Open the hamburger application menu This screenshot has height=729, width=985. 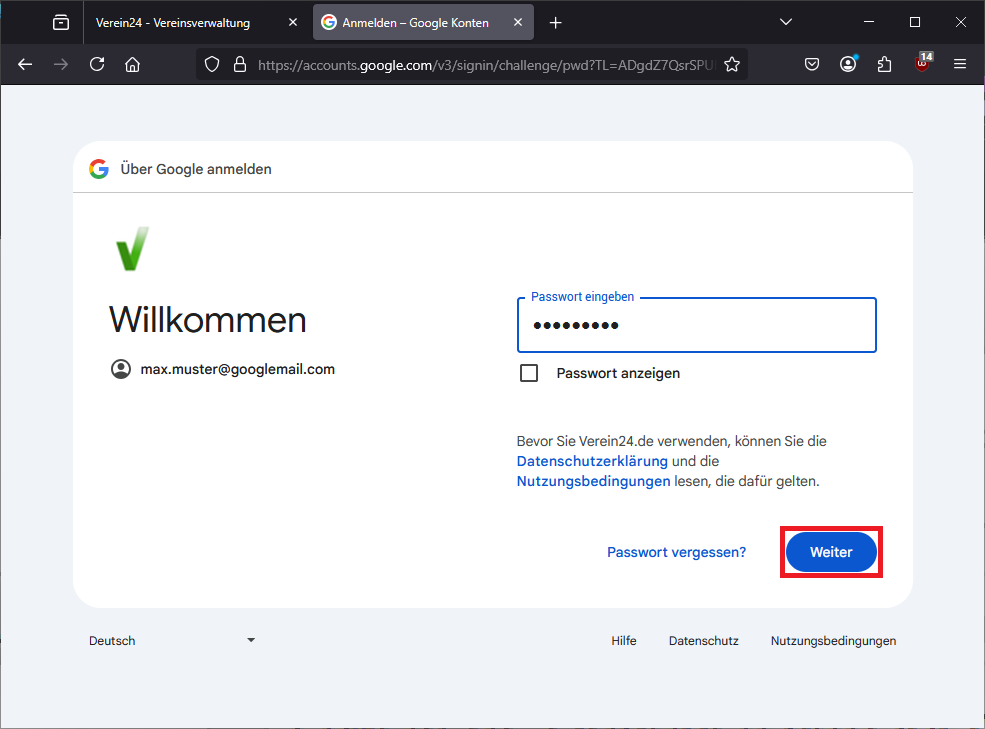coord(960,64)
